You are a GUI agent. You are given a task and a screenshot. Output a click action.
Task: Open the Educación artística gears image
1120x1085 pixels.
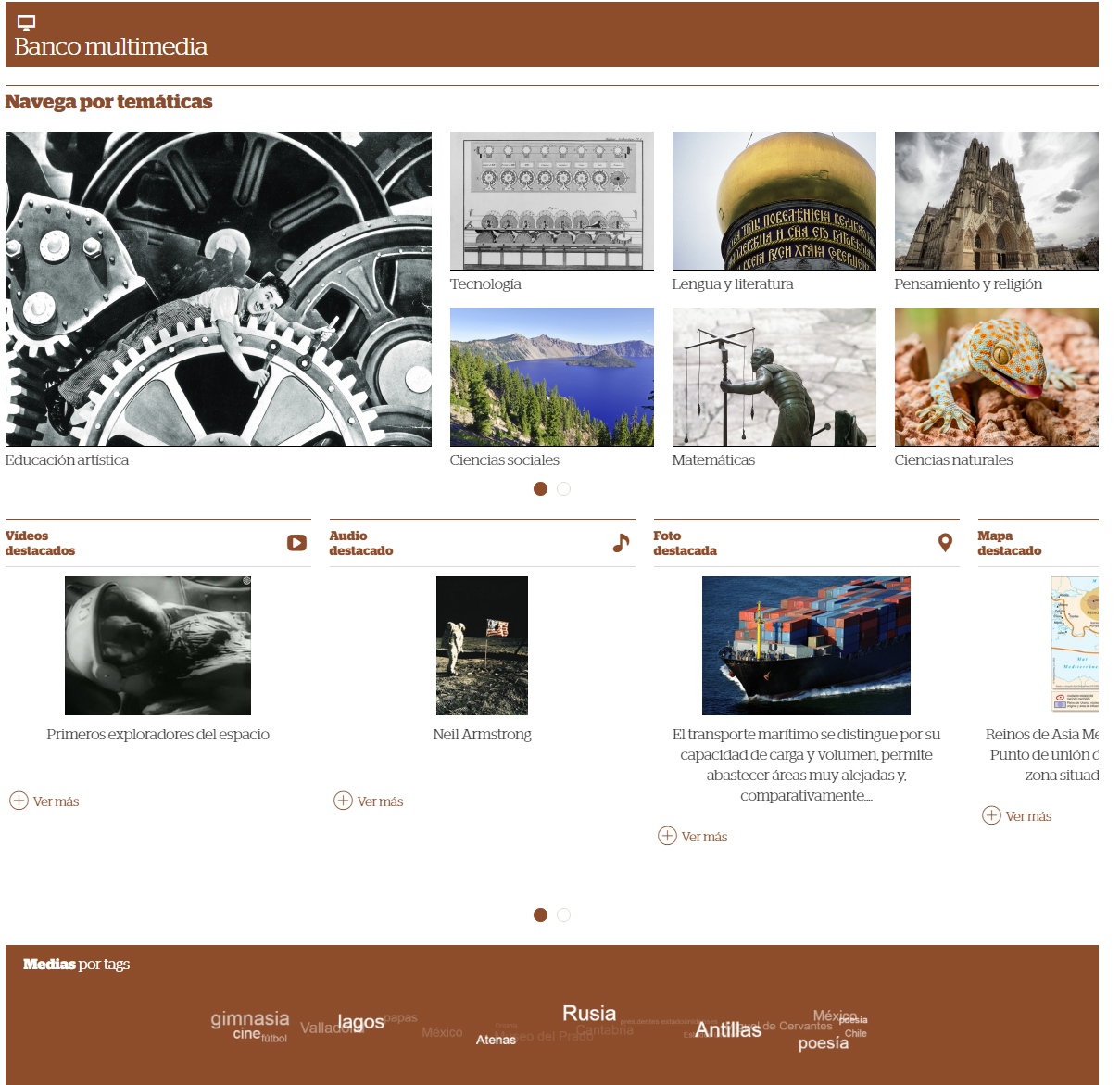tap(218, 288)
